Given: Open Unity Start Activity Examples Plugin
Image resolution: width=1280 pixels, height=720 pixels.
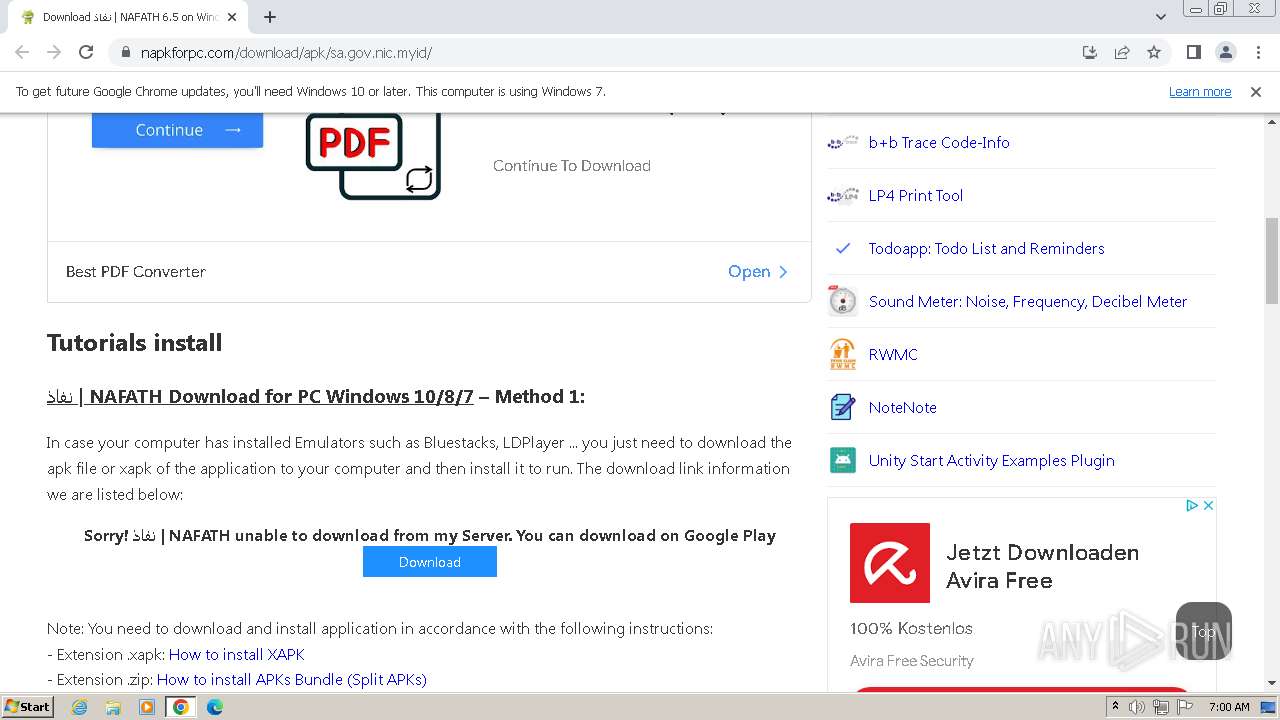Looking at the screenshot, I should (x=992, y=460).
